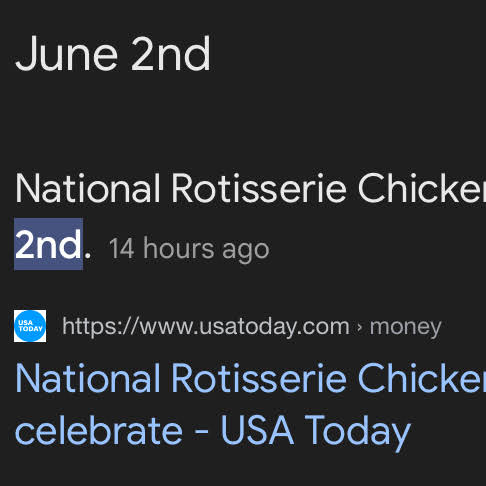Open the https://www.usatoday.com URL

(x=206, y=326)
